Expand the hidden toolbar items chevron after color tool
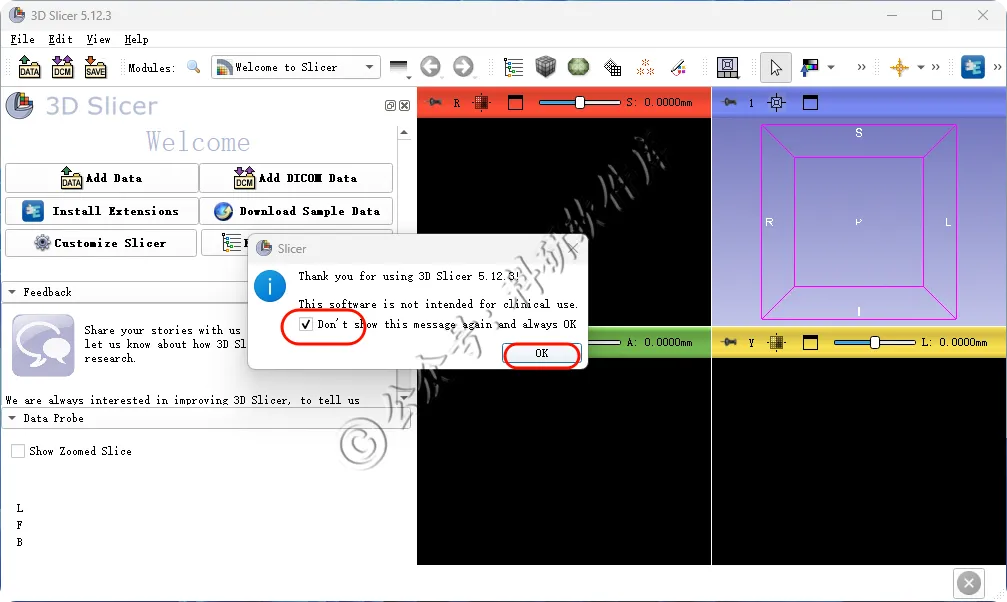Screen dimensions: 1007x602 coord(861,67)
